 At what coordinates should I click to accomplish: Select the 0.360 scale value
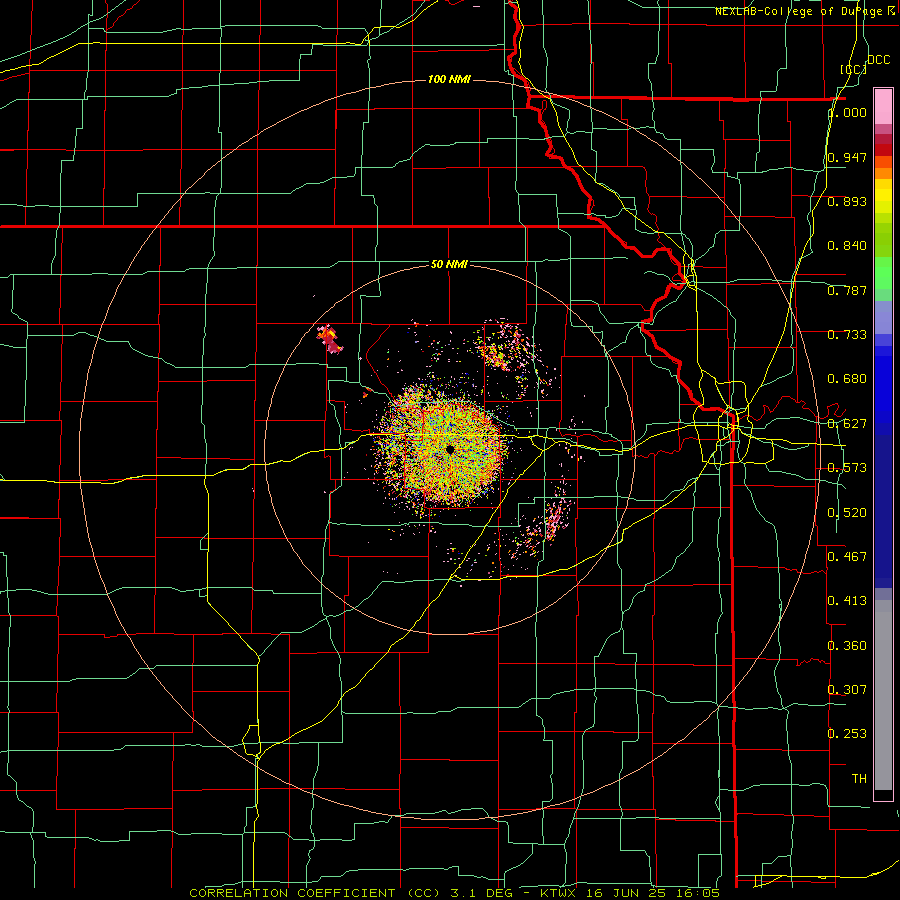click(x=848, y=646)
